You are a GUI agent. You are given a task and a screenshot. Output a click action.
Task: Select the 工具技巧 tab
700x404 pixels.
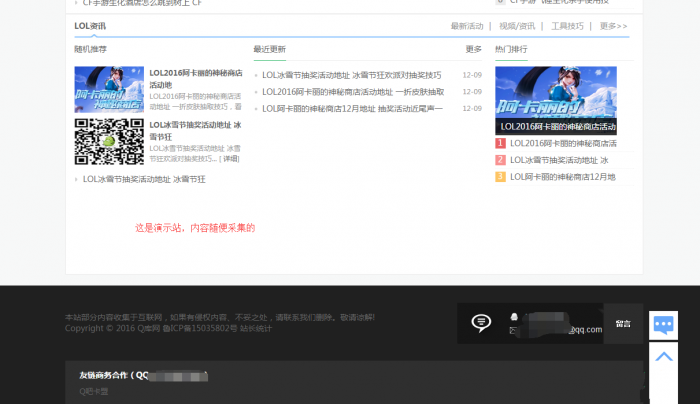[567, 26]
